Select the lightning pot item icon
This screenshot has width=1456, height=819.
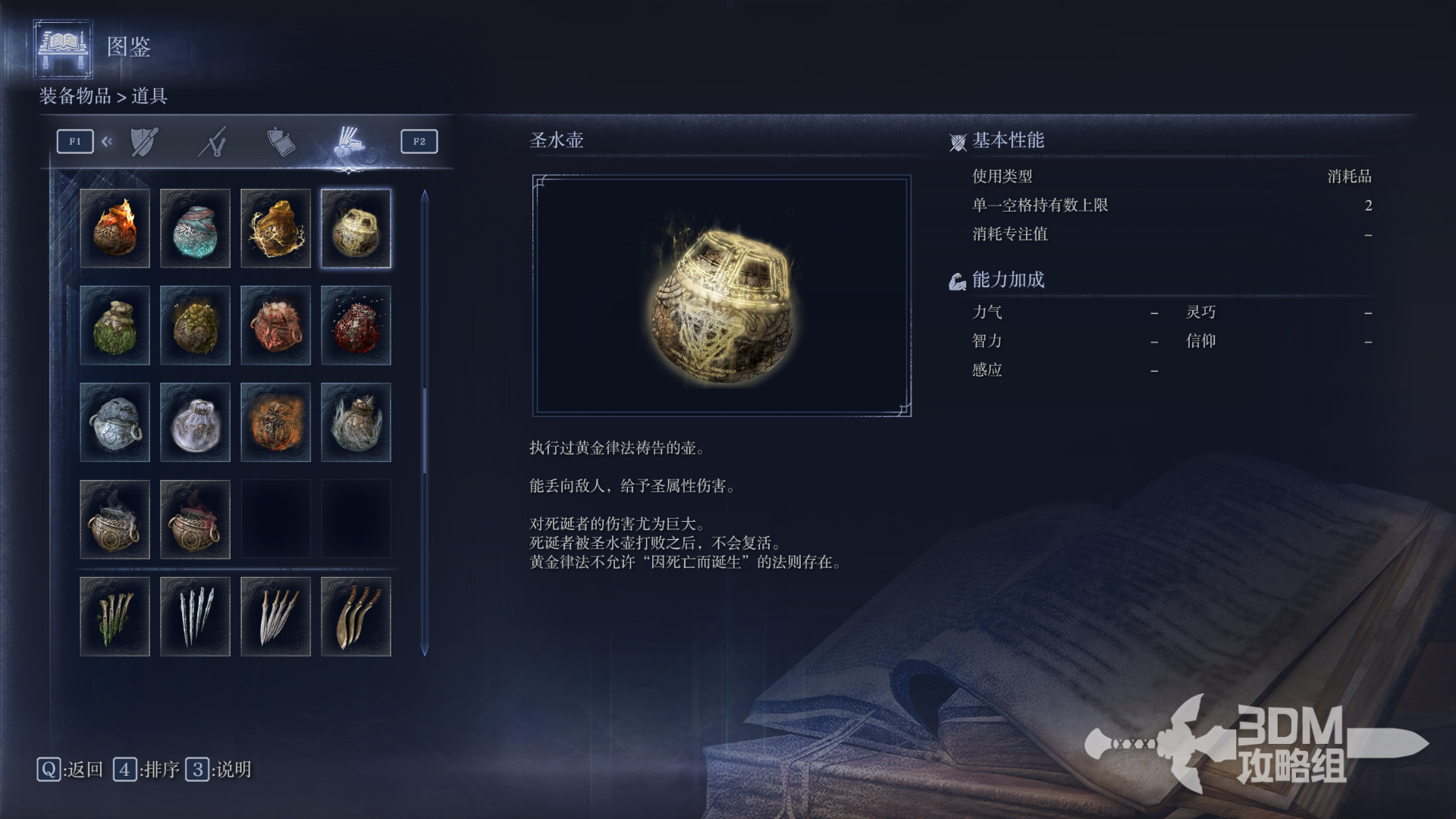click(x=275, y=228)
